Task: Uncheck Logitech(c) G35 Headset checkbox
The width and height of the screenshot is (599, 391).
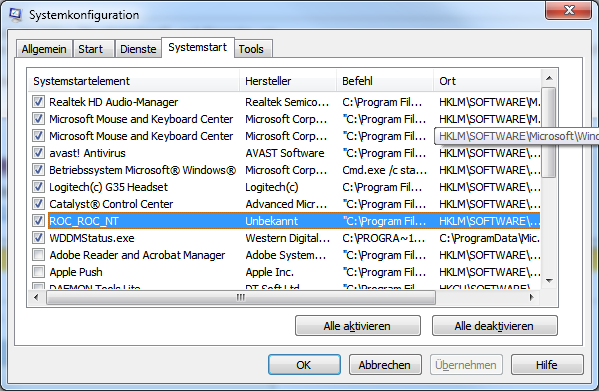Action: (38, 187)
